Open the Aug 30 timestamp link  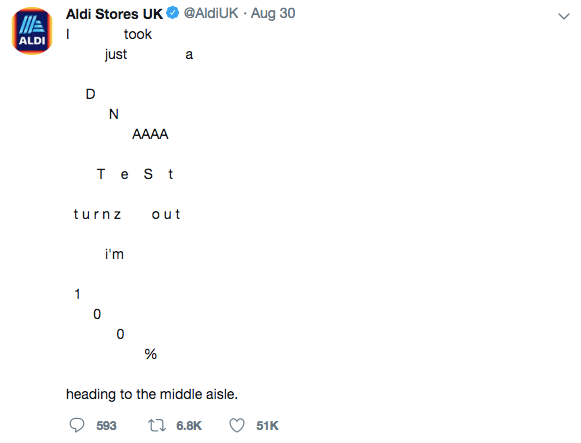tap(273, 13)
